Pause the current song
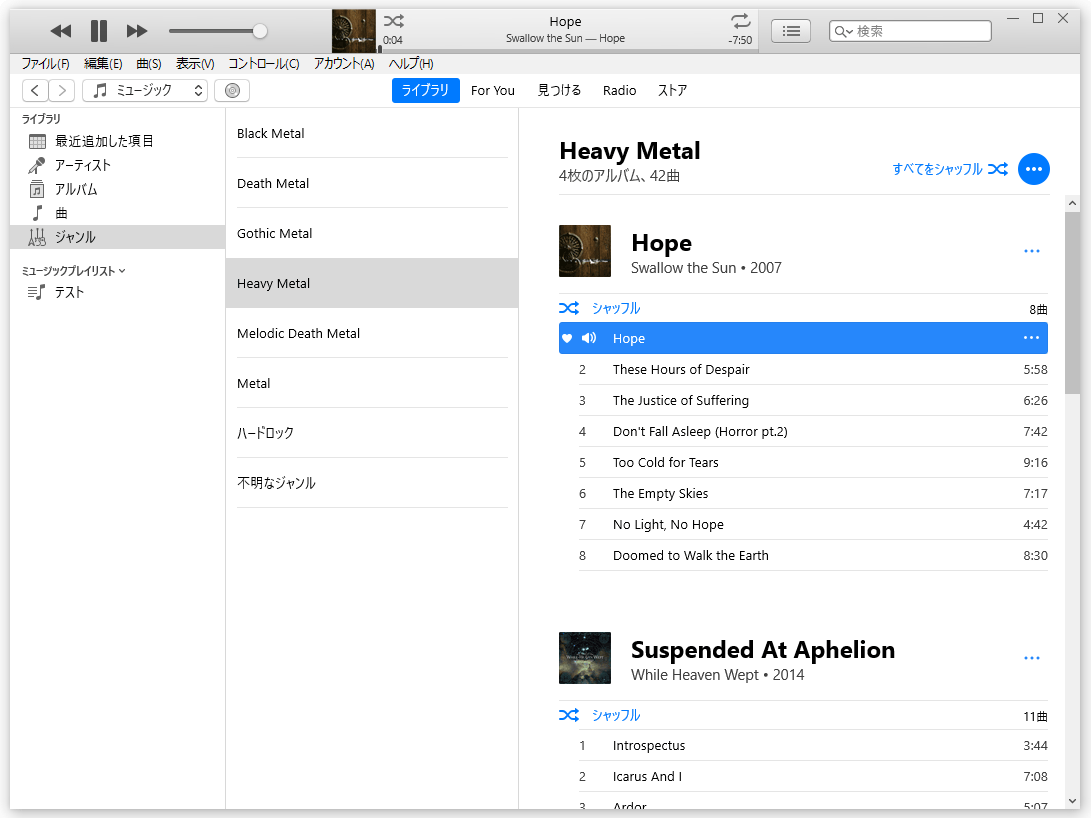The width and height of the screenshot is (1091, 818). point(99,31)
